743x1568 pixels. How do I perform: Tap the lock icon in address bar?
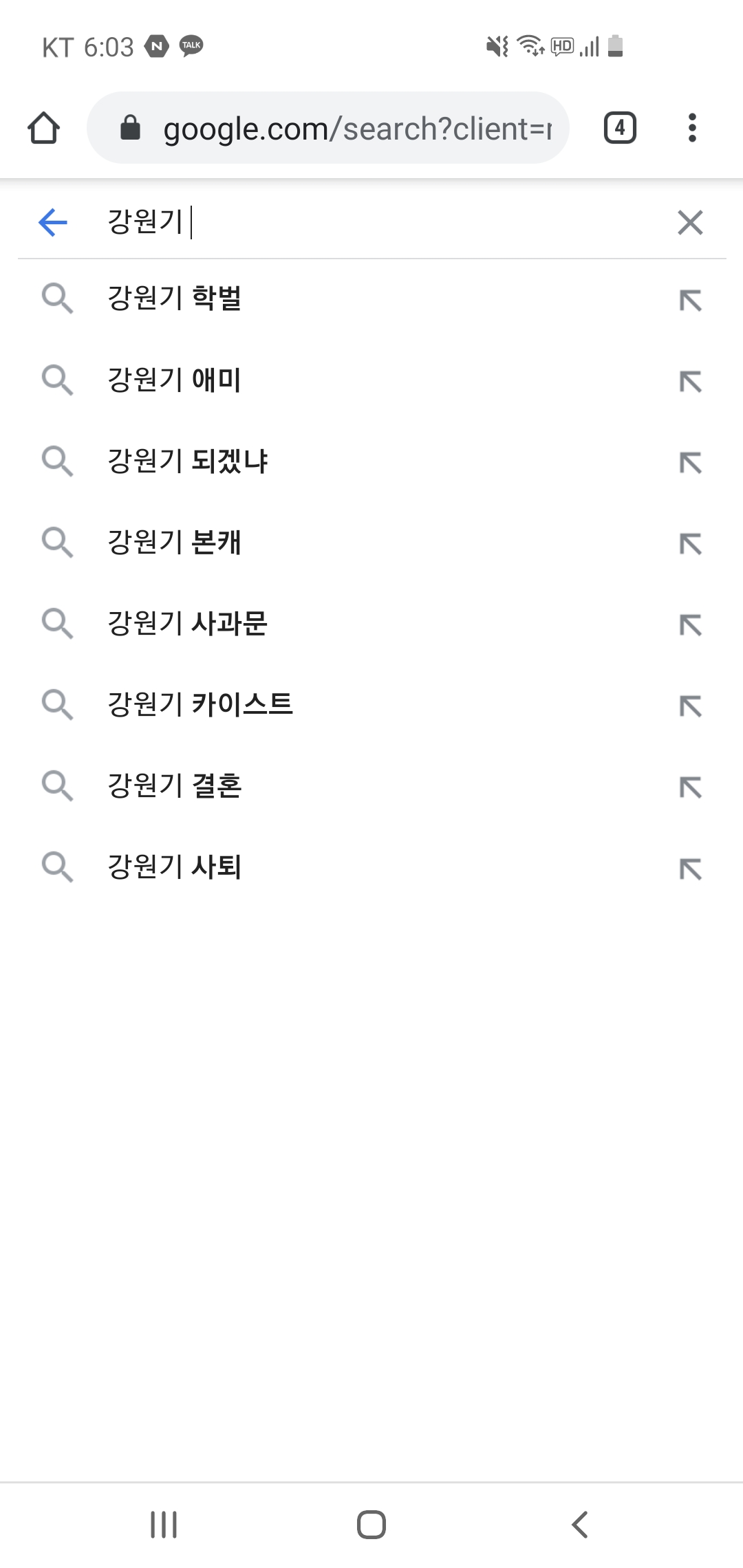[x=130, y=128]
